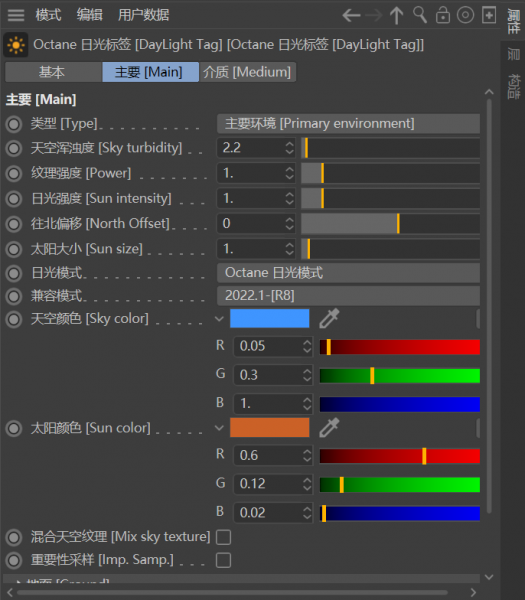Go forward with the right arrow icon
Screen dimensions: 525x600
pos(374,16)
